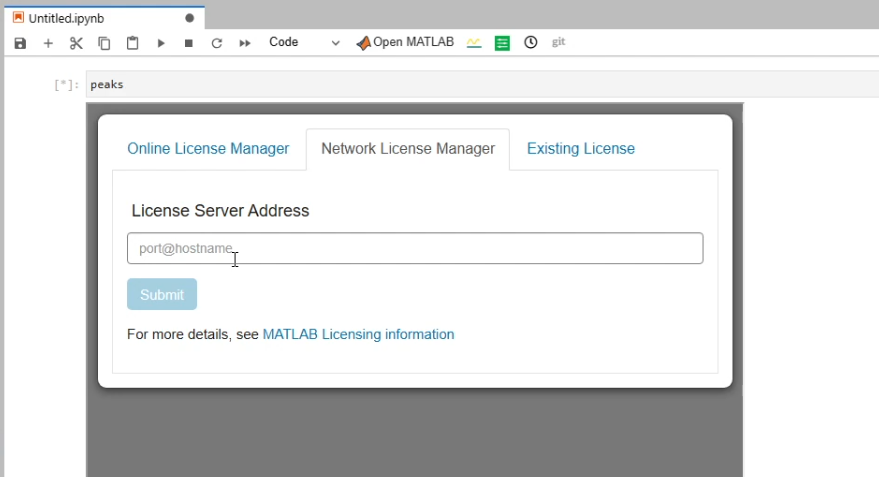
Task: Paste cell using the clipboard icon
Action: pos(132,43)
